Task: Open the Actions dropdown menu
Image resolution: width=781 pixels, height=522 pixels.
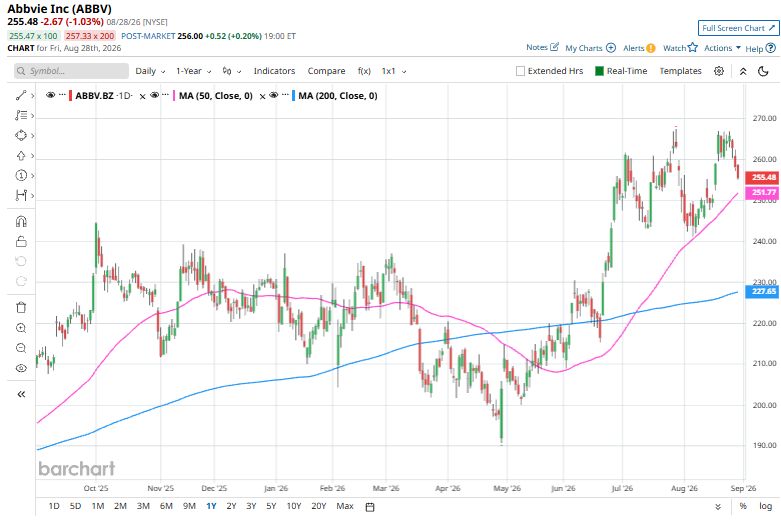Action: pos(722,48)
